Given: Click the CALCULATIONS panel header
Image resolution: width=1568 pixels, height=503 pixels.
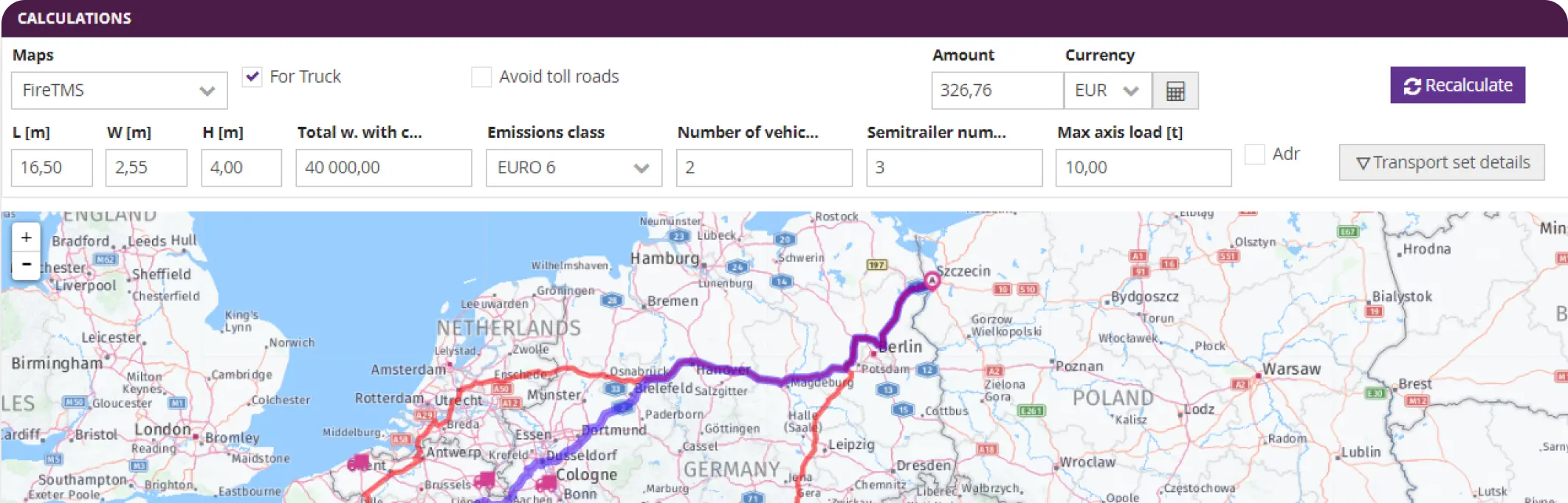Looking at the screenshot, I should tap(77, 18).
